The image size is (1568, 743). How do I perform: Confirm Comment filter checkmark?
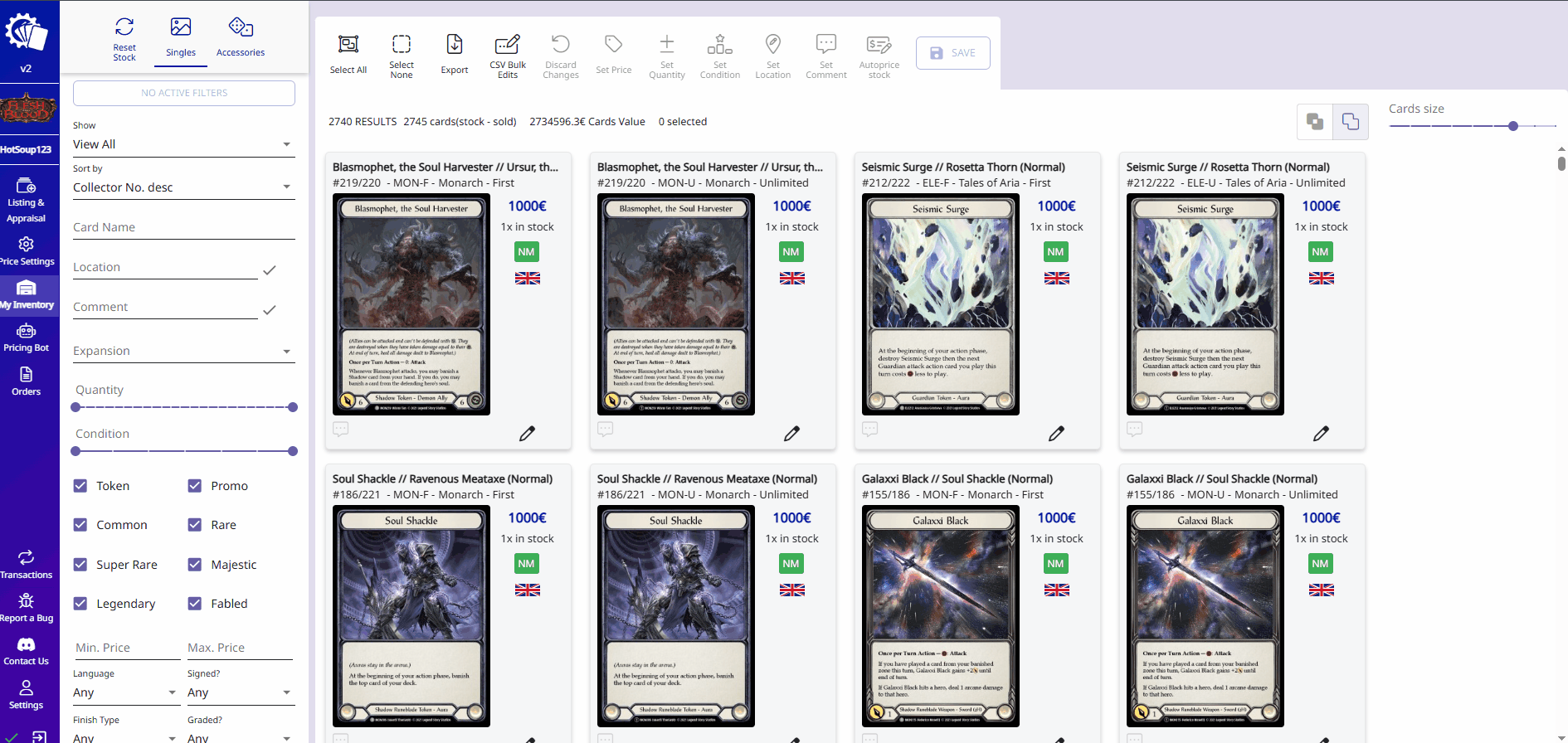tap(270, 310)
